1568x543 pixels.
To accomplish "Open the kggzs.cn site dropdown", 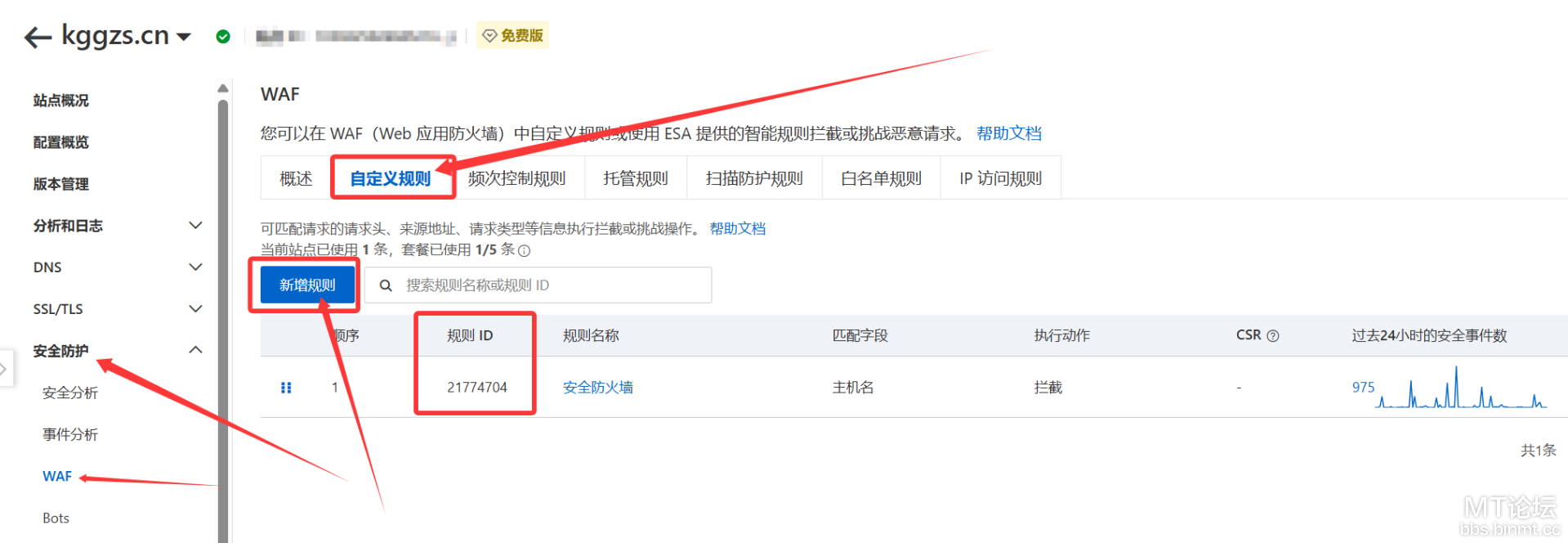I will point(184,37).
